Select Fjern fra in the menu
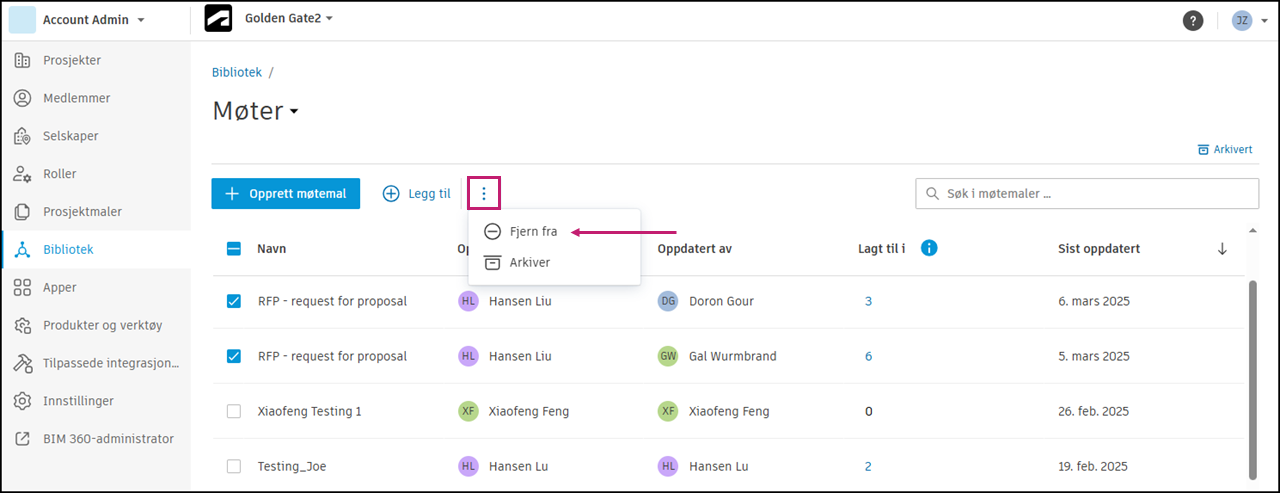This screenshot has width=1280, height=493. pyautogui.click(x=533, y=232)
